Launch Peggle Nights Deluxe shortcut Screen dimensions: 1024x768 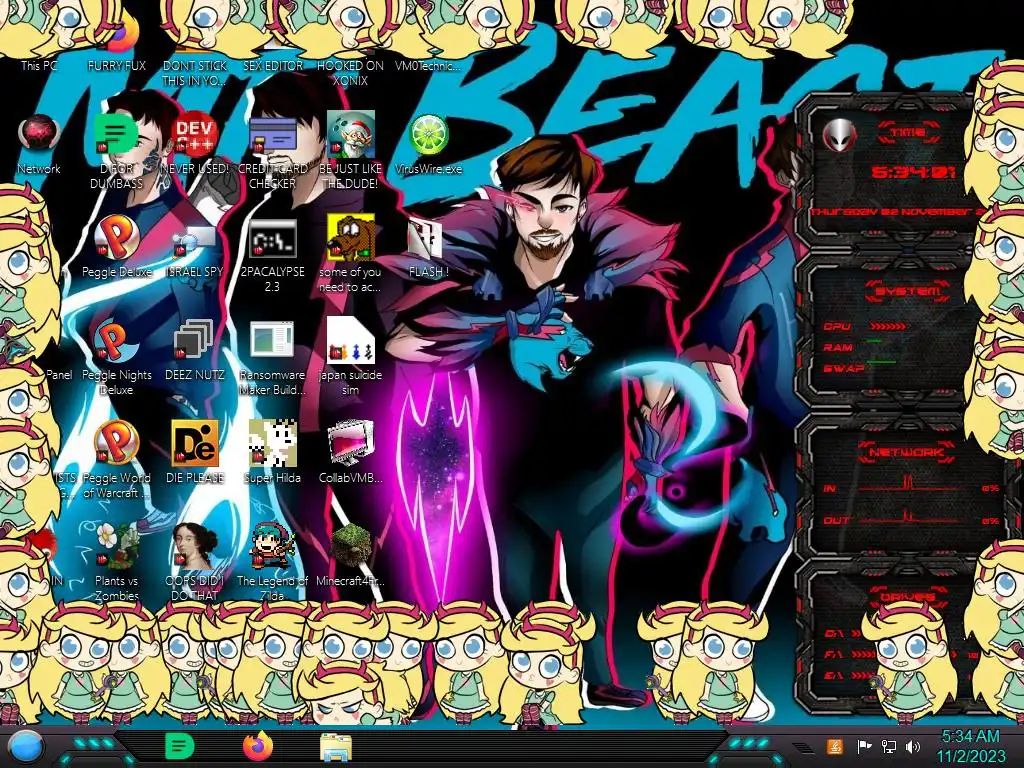[116, 341]
